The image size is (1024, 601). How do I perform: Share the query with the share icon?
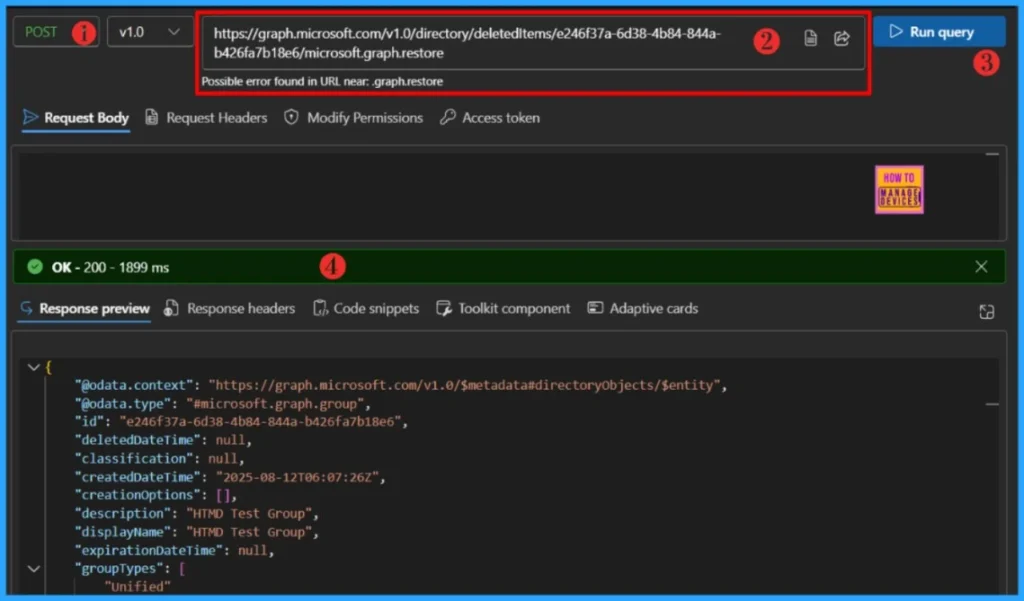tap(842, 39)
